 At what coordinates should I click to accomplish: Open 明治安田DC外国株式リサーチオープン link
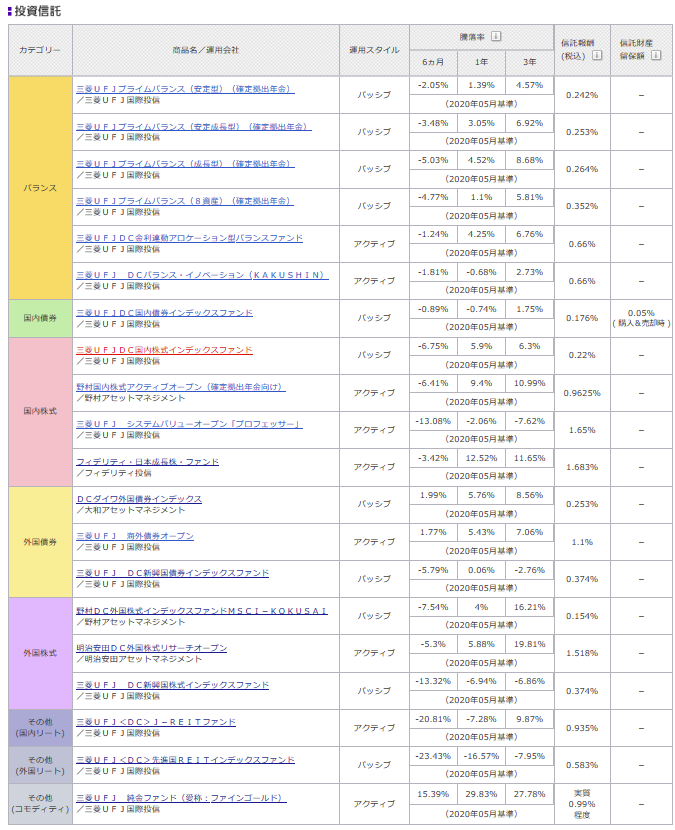[x=151, y=647]
